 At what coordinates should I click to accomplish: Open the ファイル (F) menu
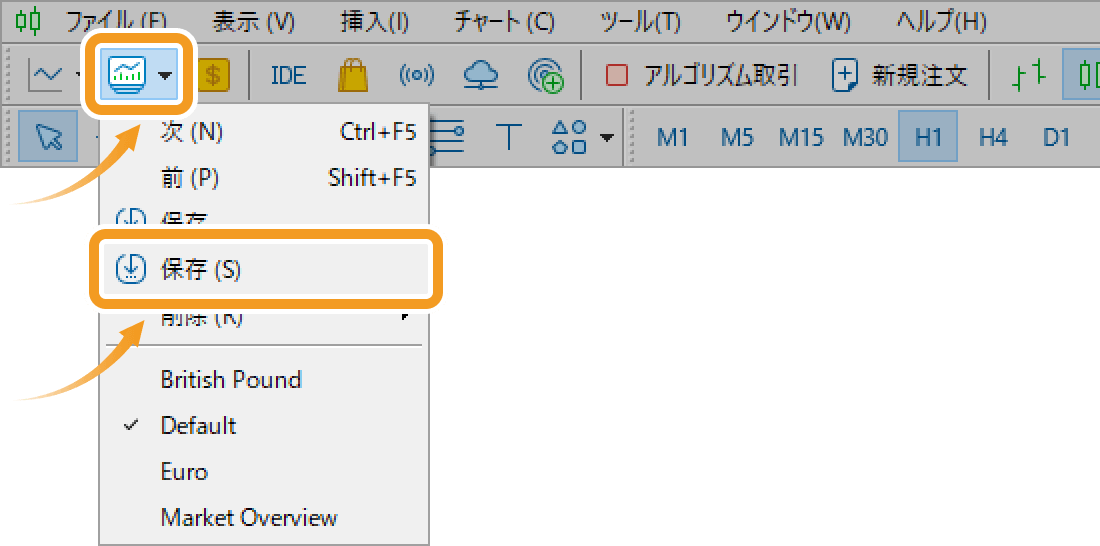(x=116, y=22)
